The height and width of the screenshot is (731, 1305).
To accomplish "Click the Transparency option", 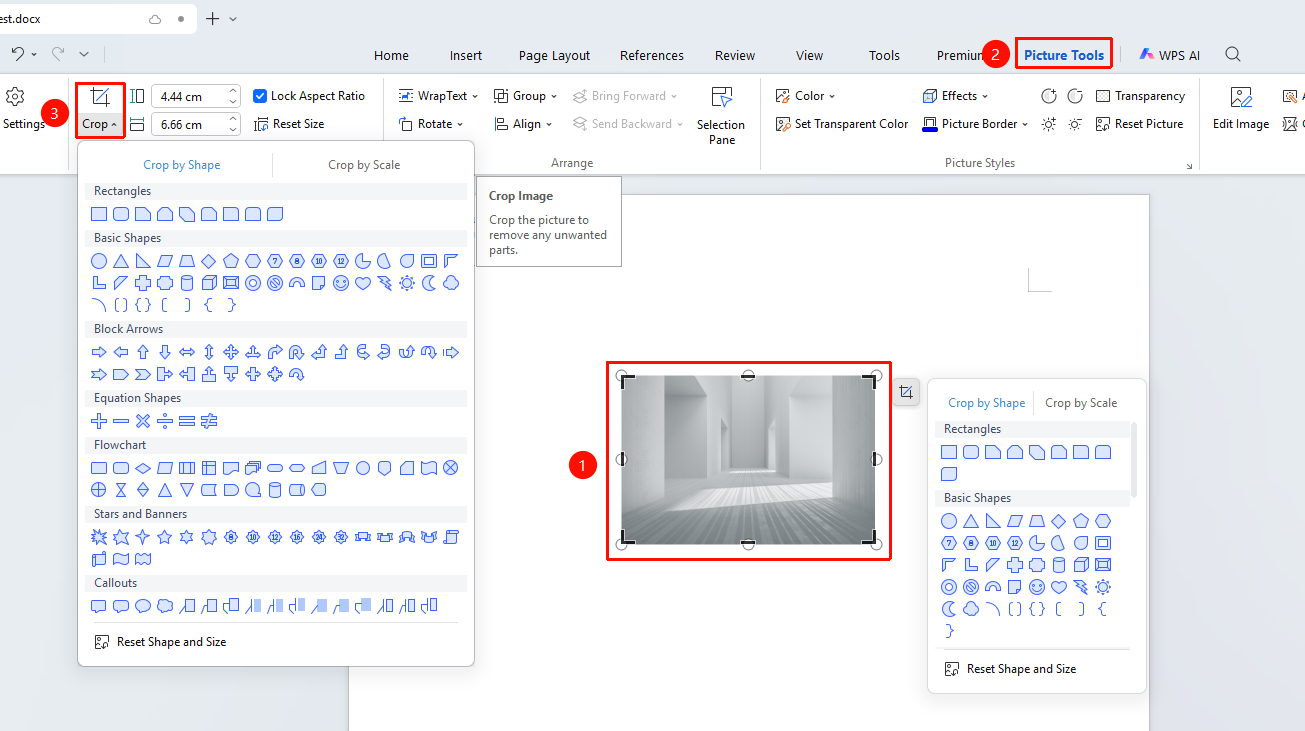I will pyautogui.click(x=1140, y=96).
